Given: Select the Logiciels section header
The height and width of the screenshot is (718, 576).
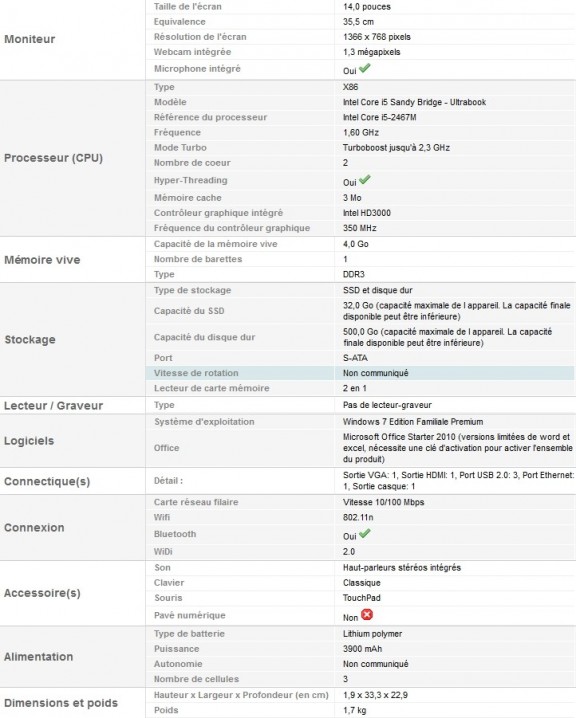Looking at the screenshot, I should (x=29, y=441).
